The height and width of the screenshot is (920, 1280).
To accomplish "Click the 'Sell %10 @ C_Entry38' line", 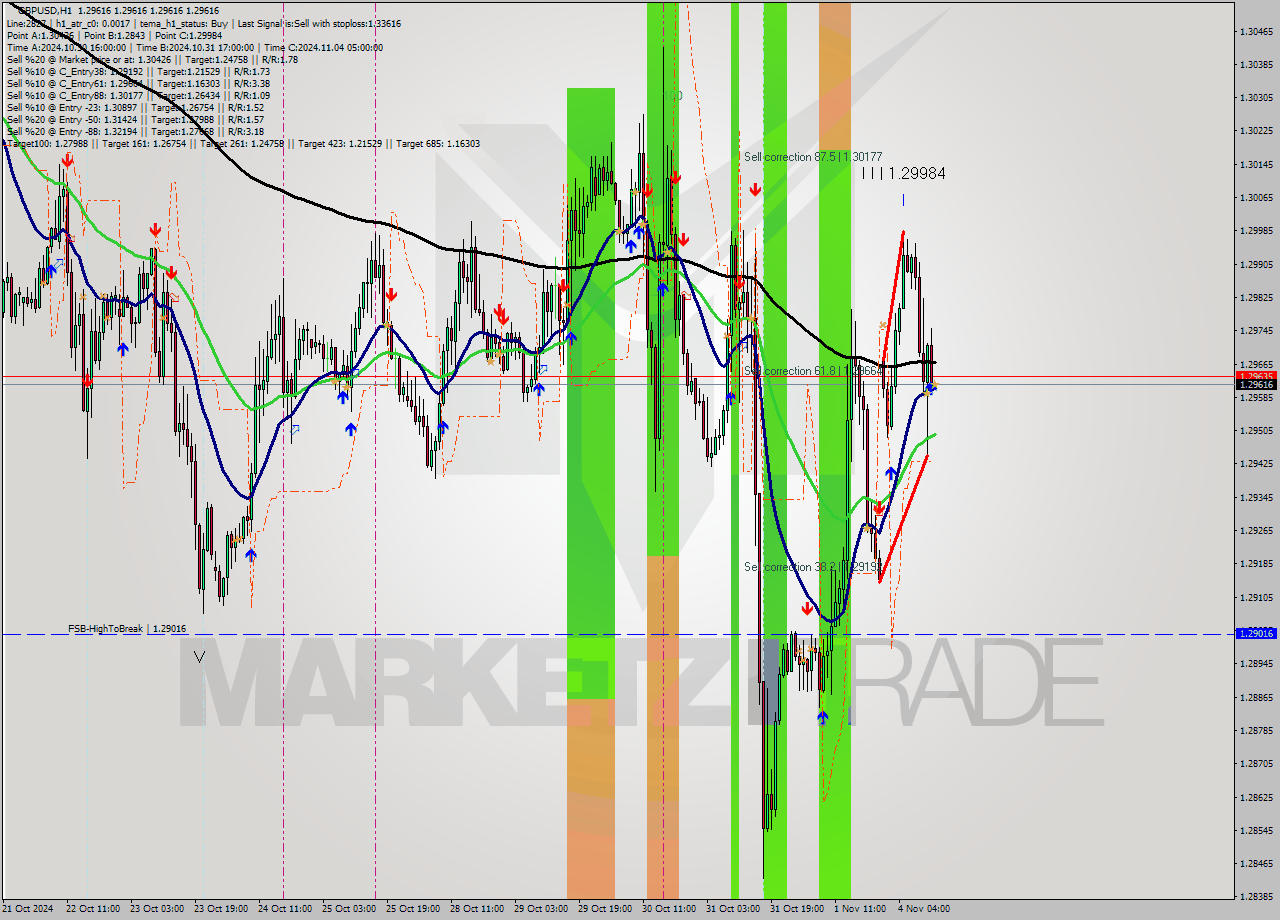I will pos(138,71).
